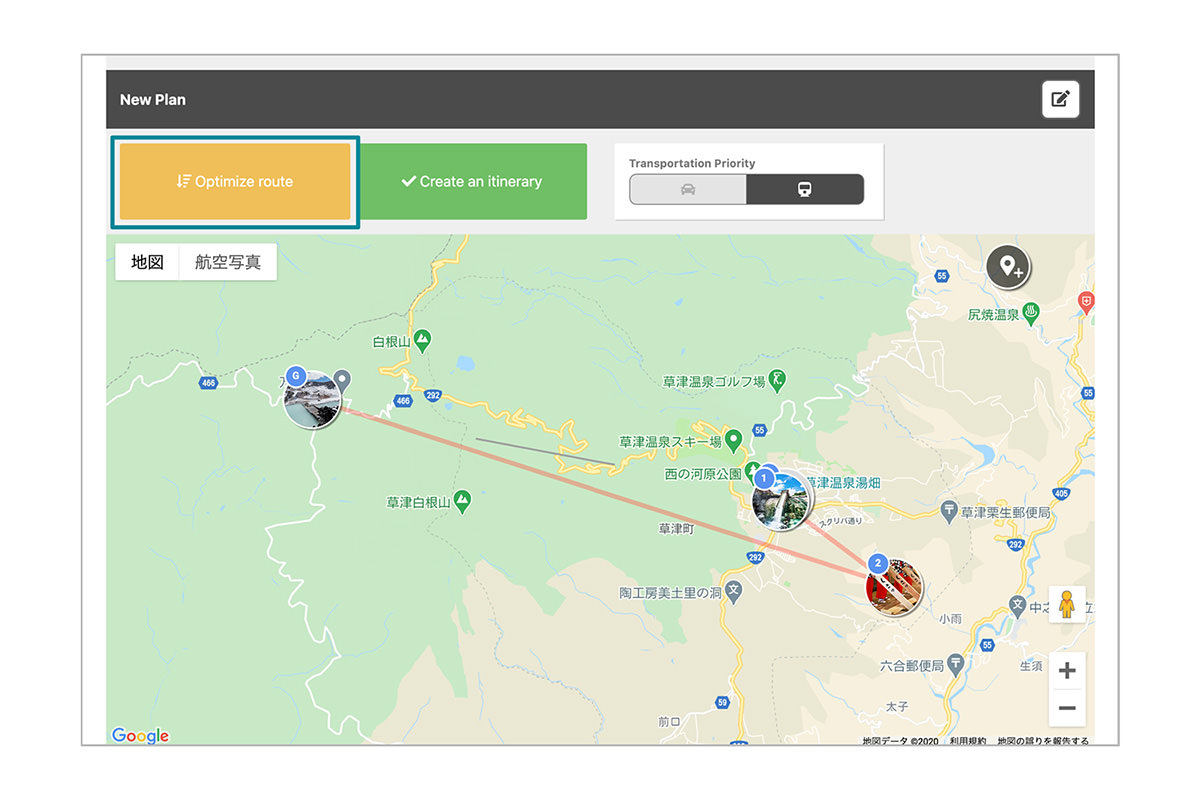Open the 利用規約 terms link

(966, 741)
